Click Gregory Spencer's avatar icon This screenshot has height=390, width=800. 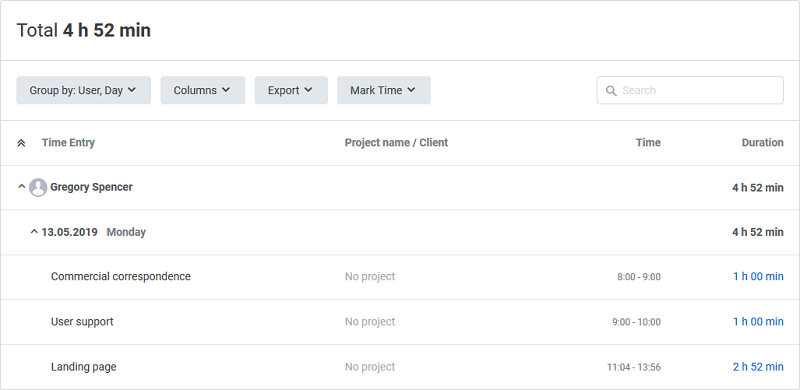(38, 187)
